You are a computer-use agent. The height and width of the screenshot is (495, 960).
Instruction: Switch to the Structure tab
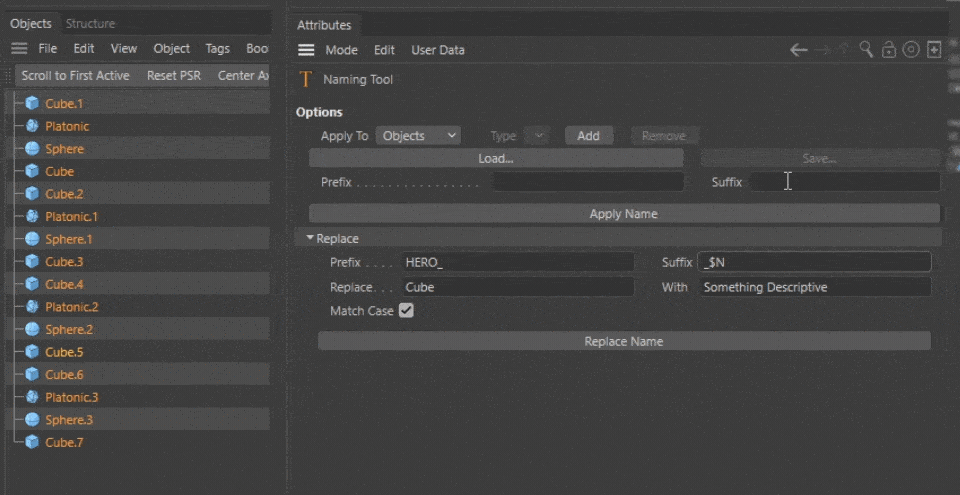pos(90,24)
